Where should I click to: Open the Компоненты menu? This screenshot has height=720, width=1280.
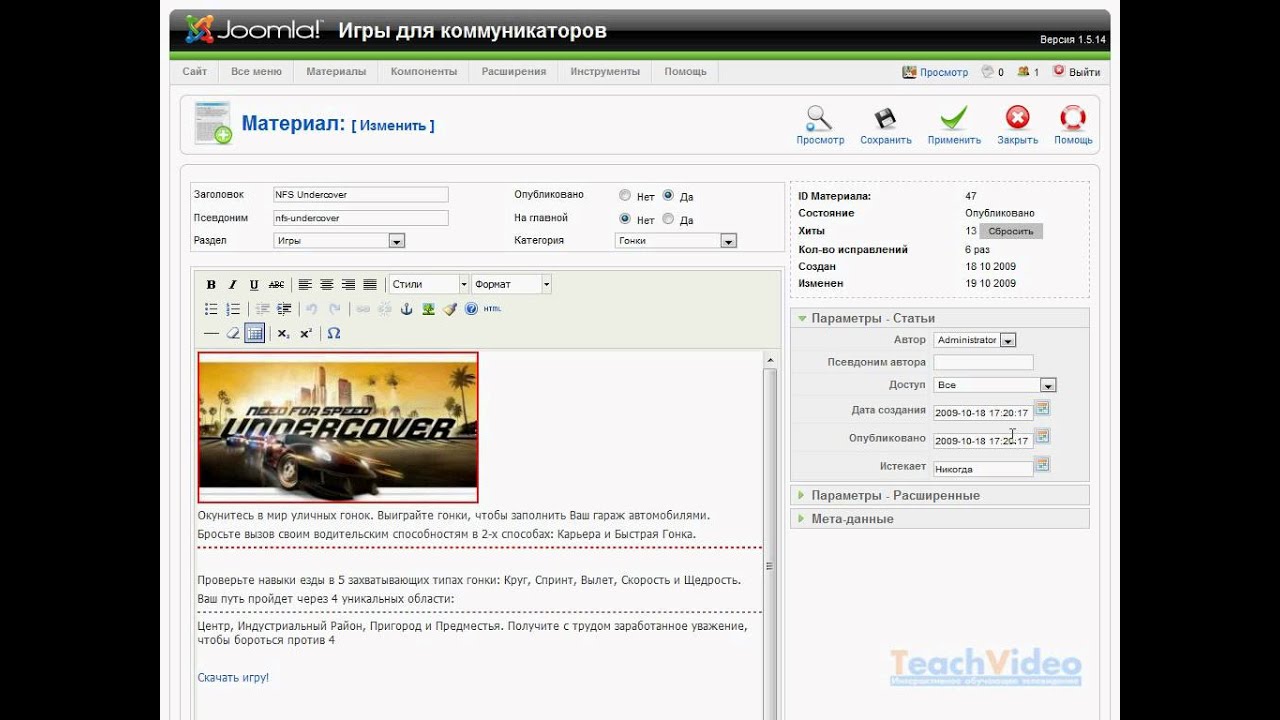pyautogui.click(x=424, y=72)
